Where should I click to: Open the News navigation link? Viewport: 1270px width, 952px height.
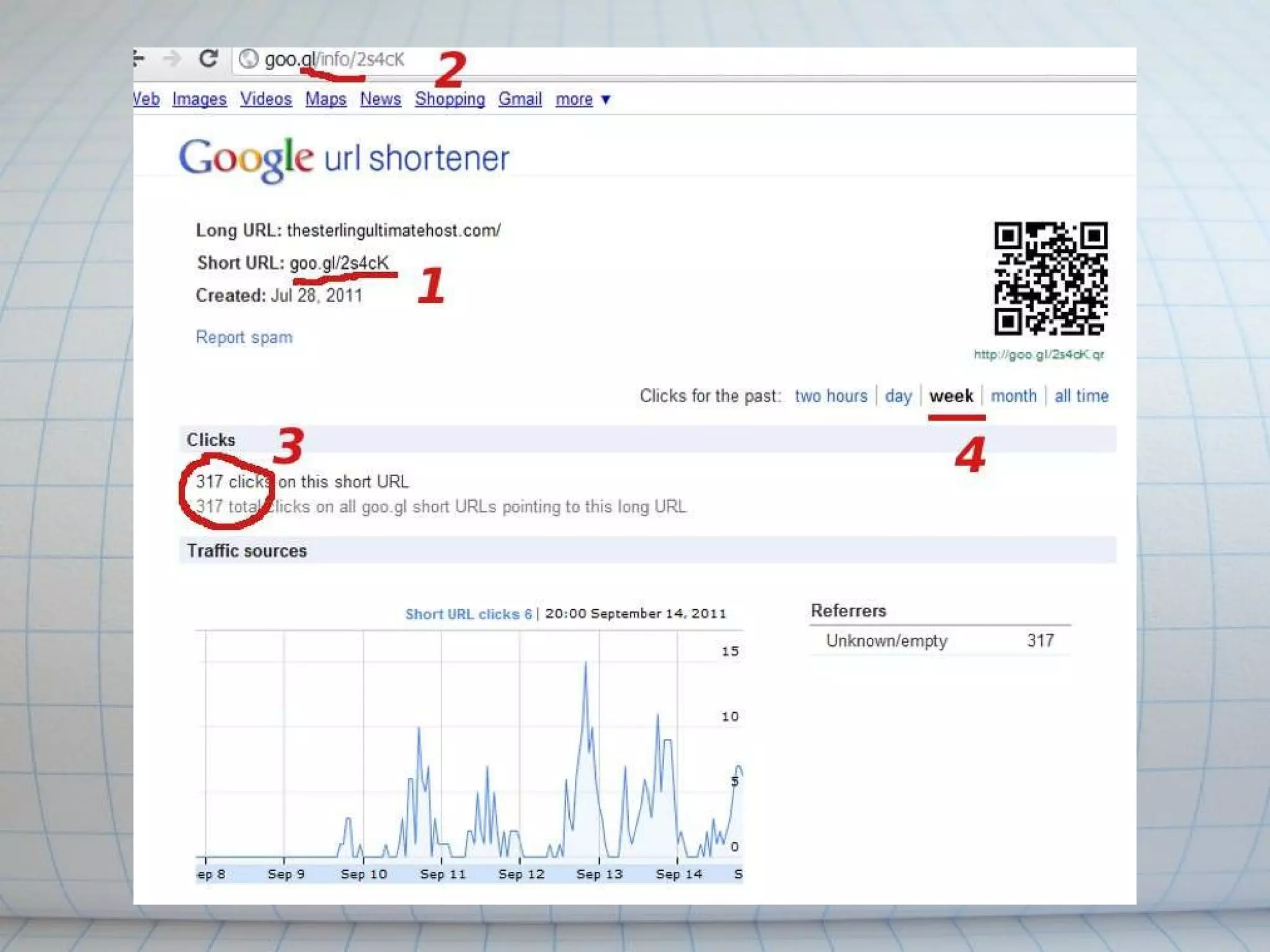pyautogui.click(x=380, y=99)
